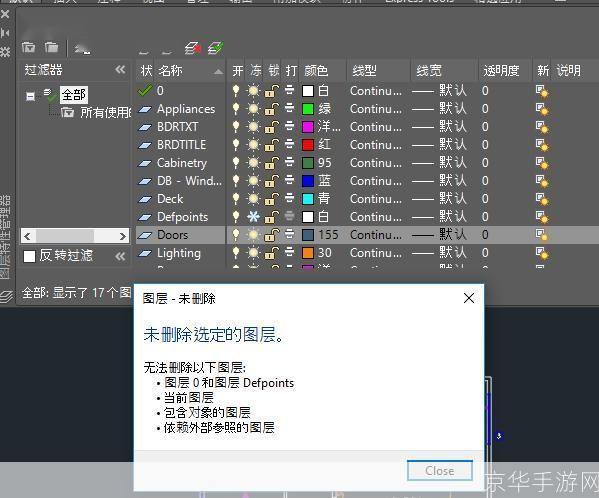
Task: Click the layer status icon for Cabinetry
Action: pos(144,163)
